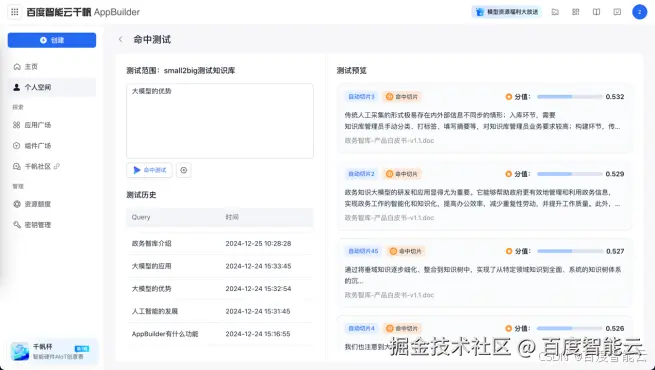Click the Query column header
The height and width of the screenshot is (370, 655).
tap(141, 217)
